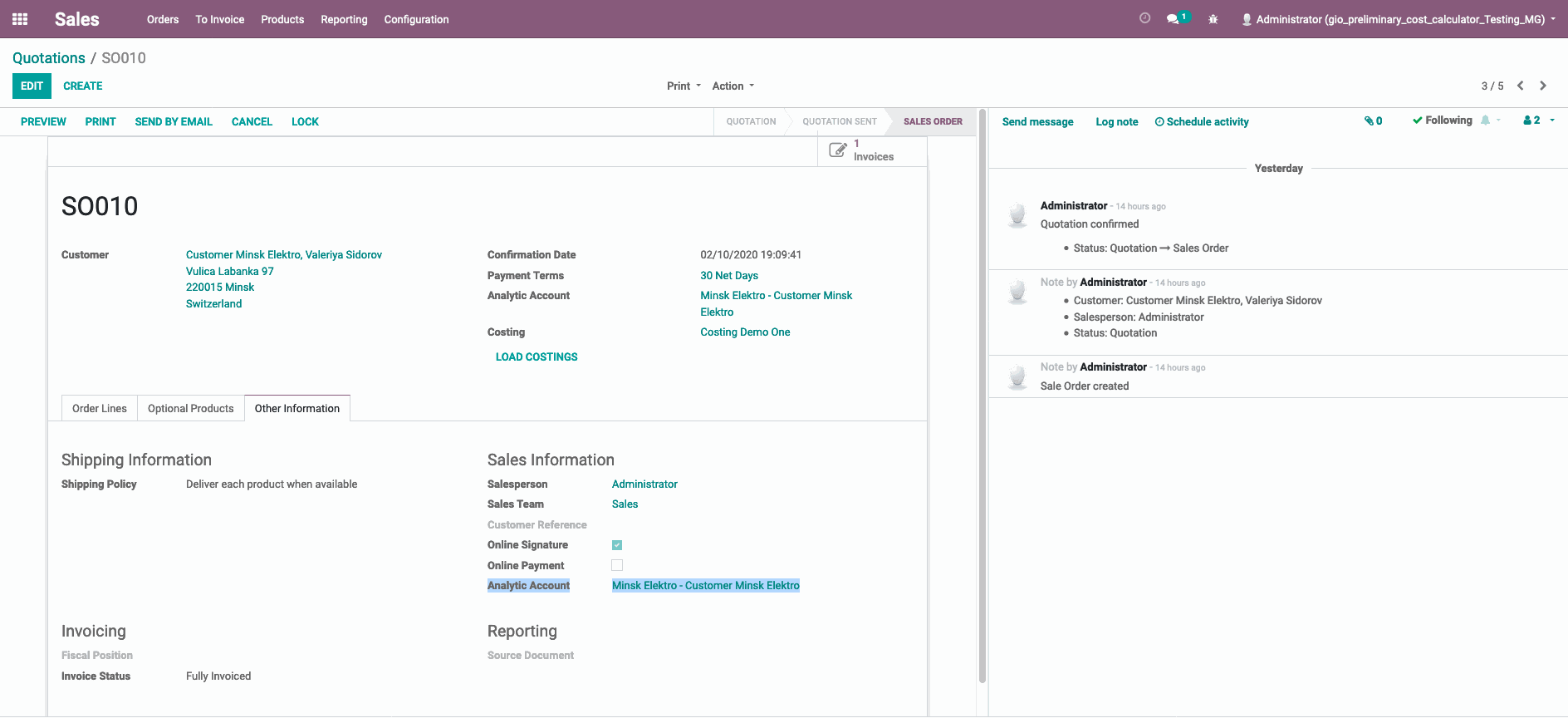Go to next record arrow
The width and height of the screenshot is (1568, 718).
(x=1543, y=86)
